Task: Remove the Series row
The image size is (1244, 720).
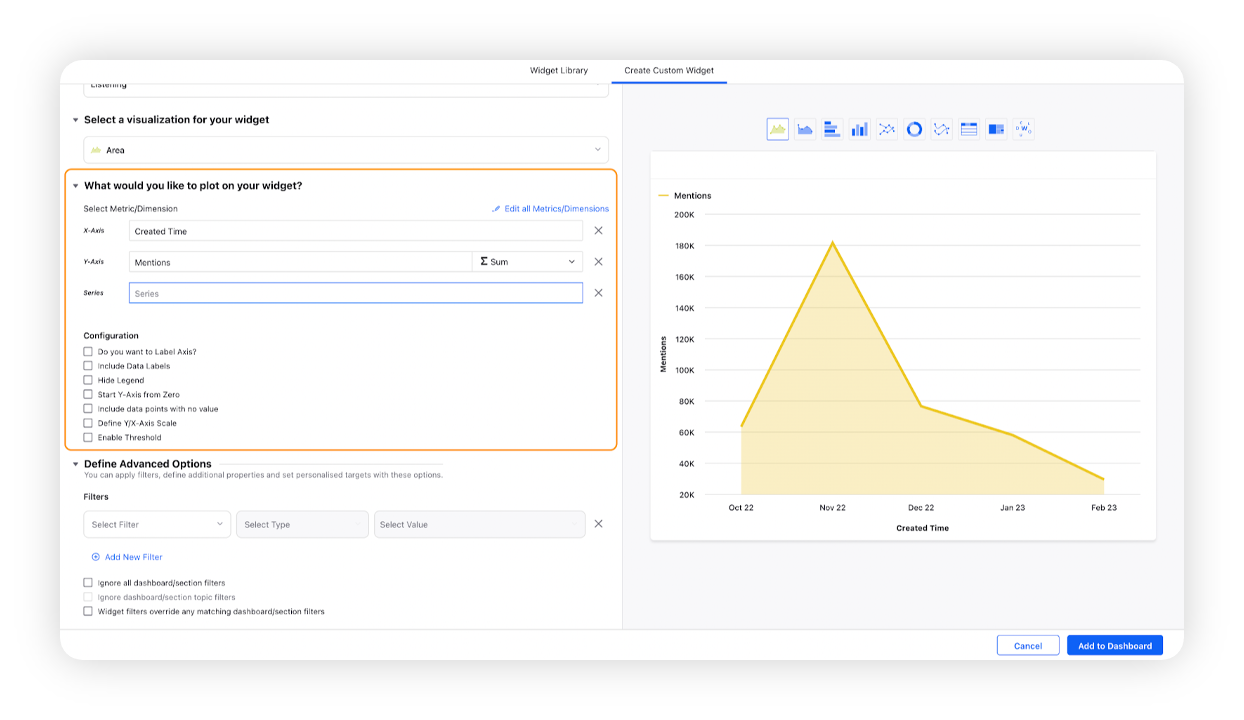Action: 599,293
